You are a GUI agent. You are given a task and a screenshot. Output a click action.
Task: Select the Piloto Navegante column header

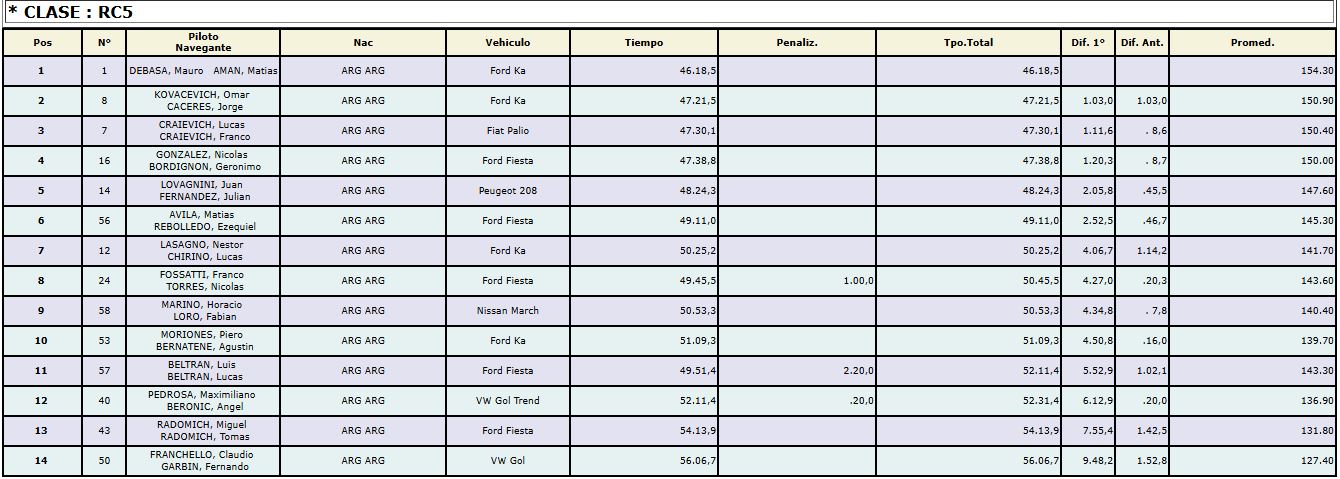click(x=203, y=42)
